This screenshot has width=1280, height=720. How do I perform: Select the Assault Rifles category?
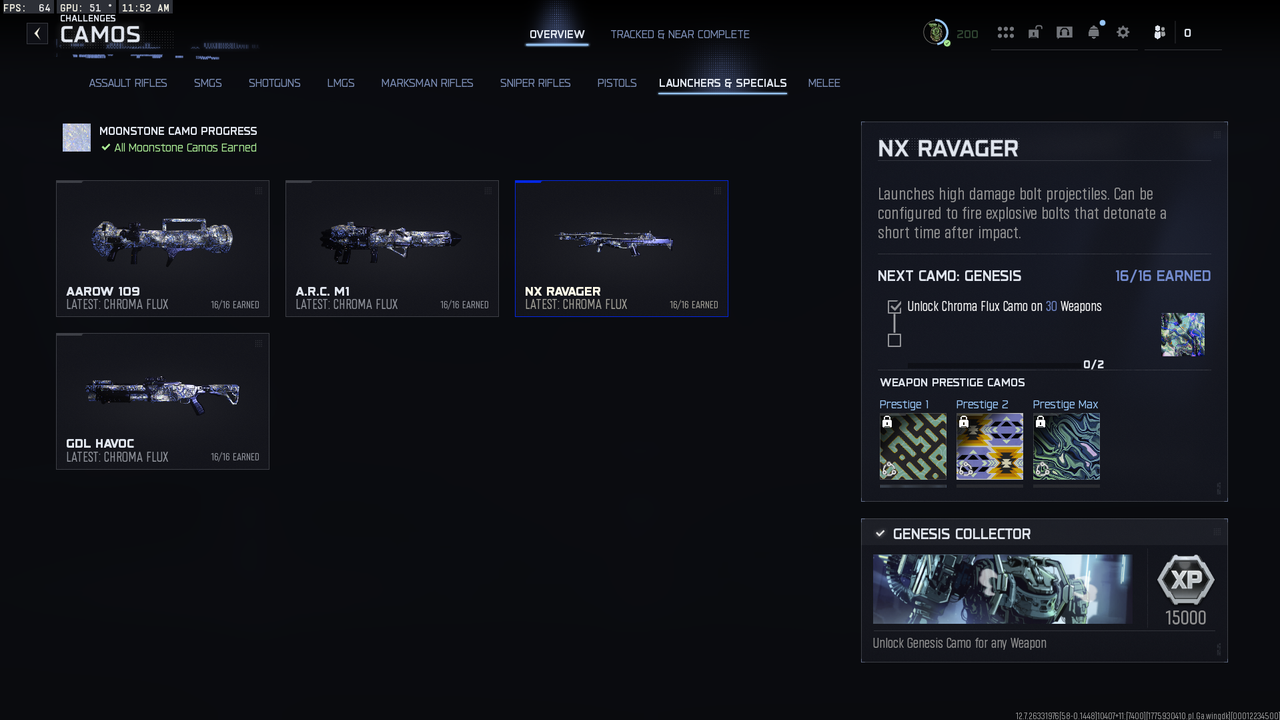[x=128, y=83]
